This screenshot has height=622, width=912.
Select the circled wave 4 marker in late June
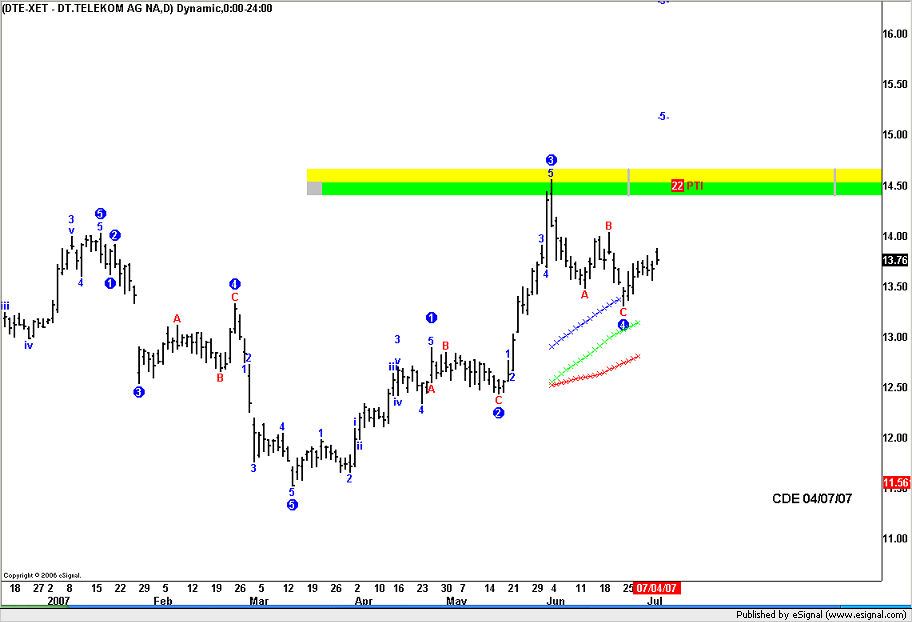click(623, 325)
